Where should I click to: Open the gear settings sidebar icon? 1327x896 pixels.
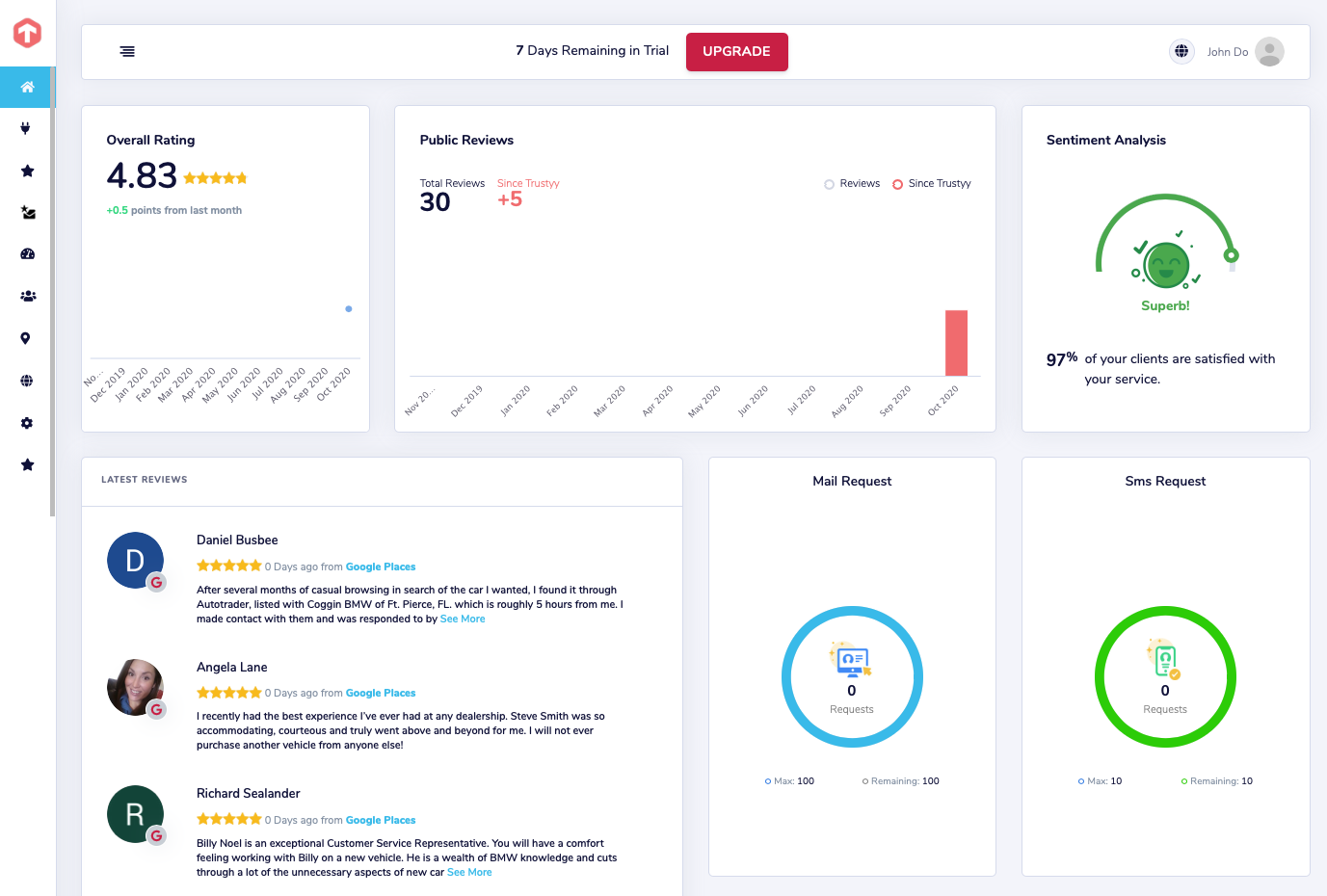[x=27, y=423]
